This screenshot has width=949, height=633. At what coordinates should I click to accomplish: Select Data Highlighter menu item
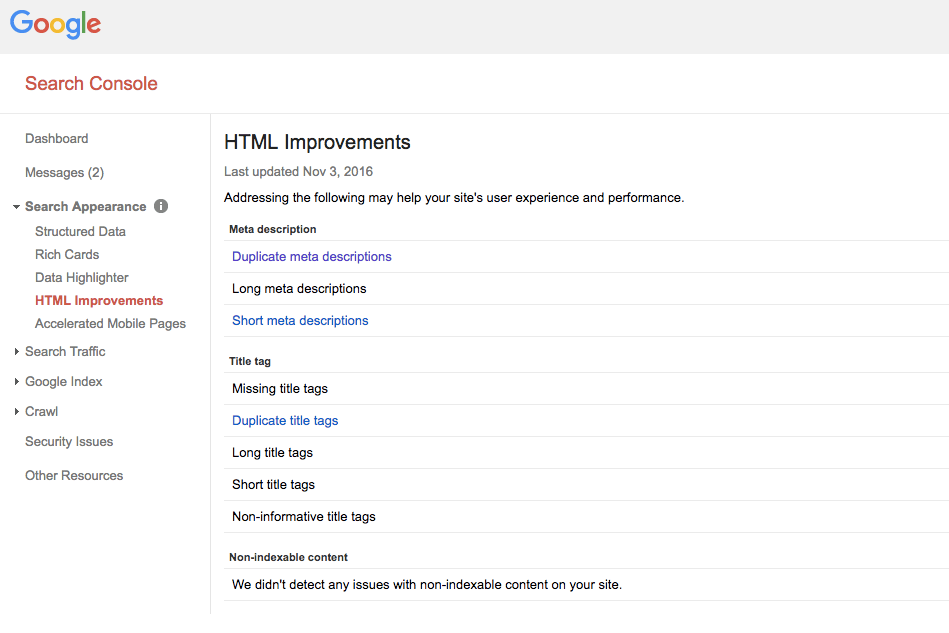82,277
